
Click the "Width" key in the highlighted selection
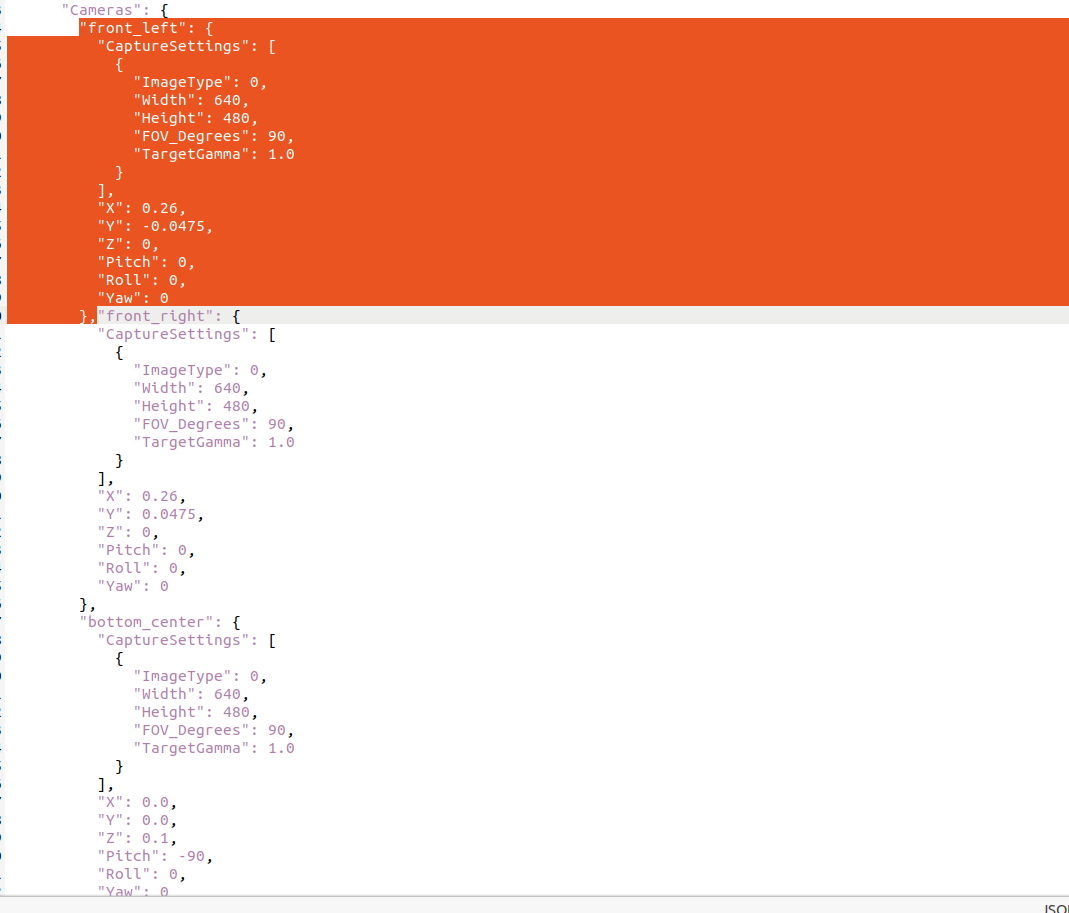[x=165, y=100]
